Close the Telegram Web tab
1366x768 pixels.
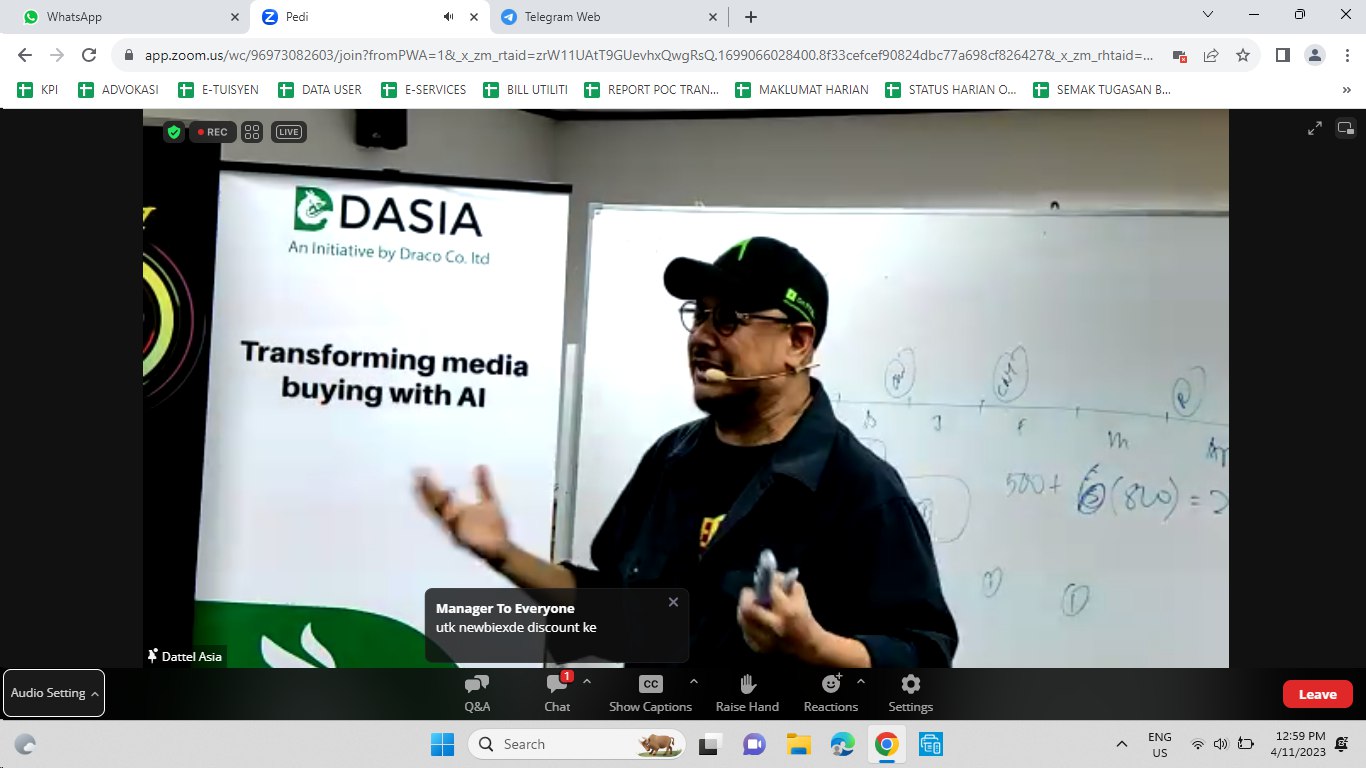(713, 17)
